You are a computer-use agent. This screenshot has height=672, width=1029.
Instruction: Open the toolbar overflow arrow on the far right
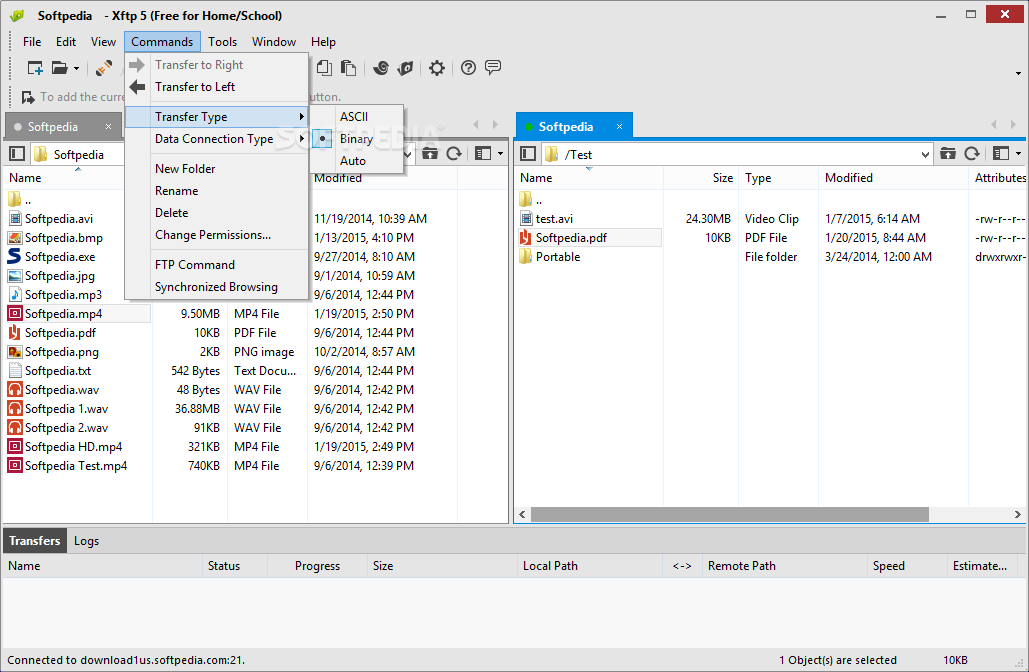[1018, 73]
